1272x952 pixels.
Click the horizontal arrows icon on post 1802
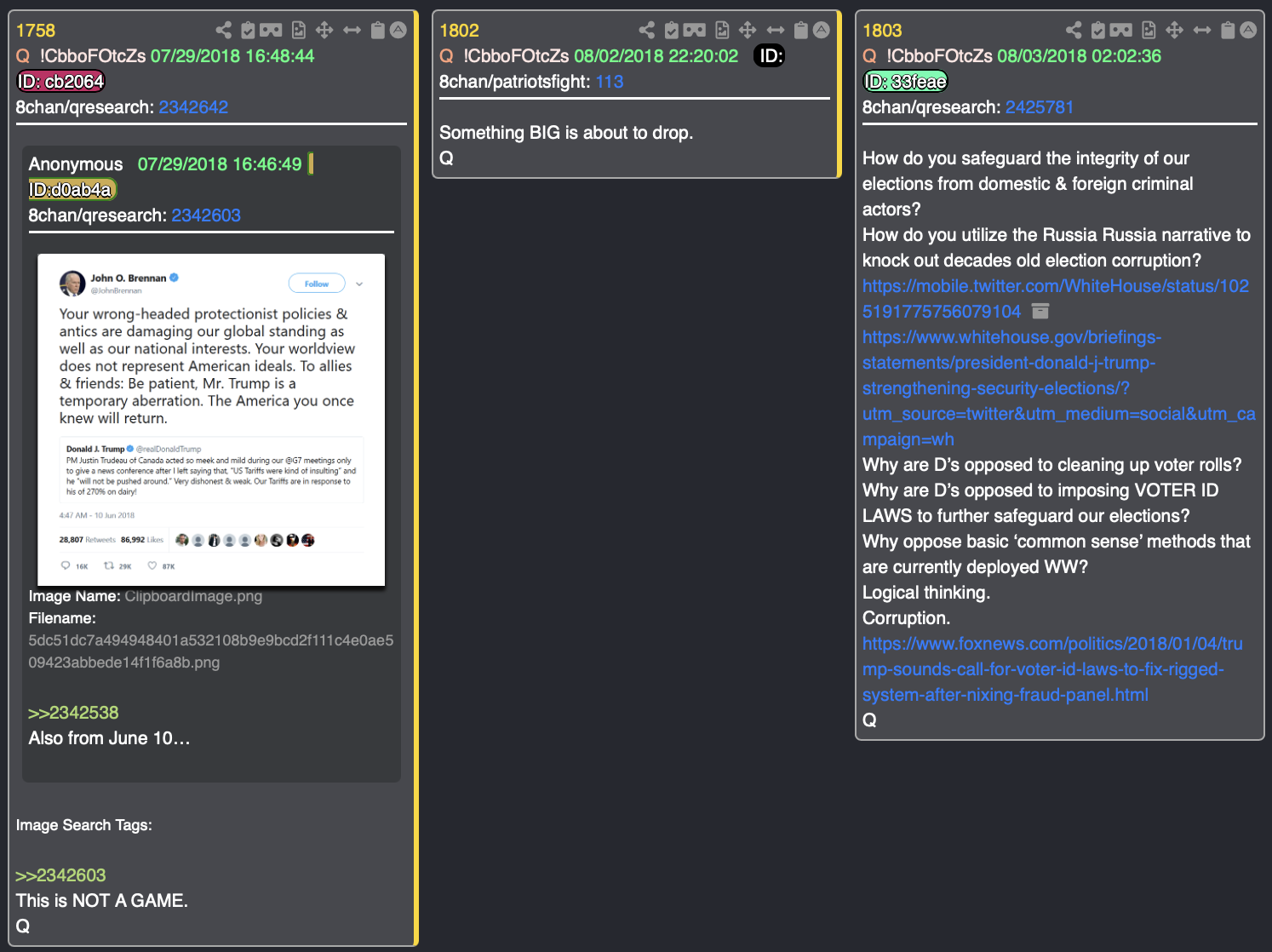click(776, 31)
